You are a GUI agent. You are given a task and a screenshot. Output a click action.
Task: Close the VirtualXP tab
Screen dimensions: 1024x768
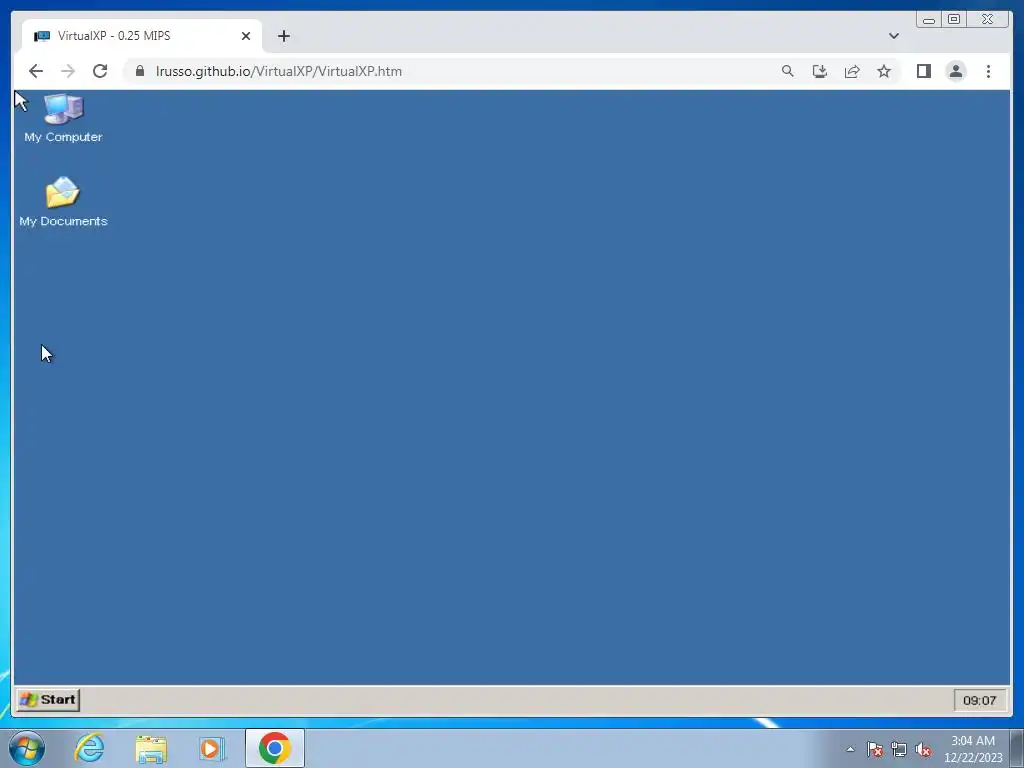(x=246, y=36)
